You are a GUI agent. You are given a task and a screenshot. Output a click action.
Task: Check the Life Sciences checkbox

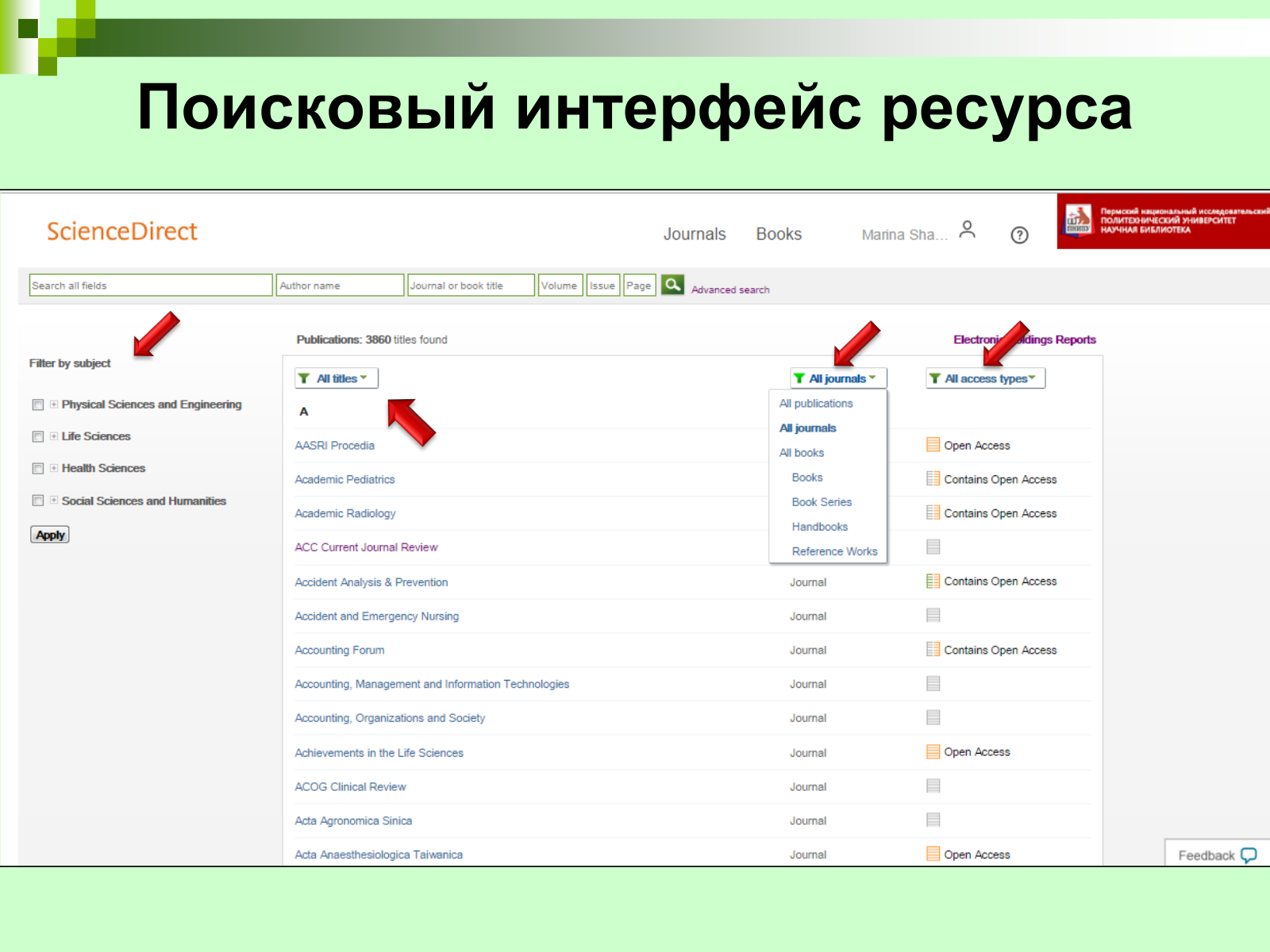pos(37,436)
